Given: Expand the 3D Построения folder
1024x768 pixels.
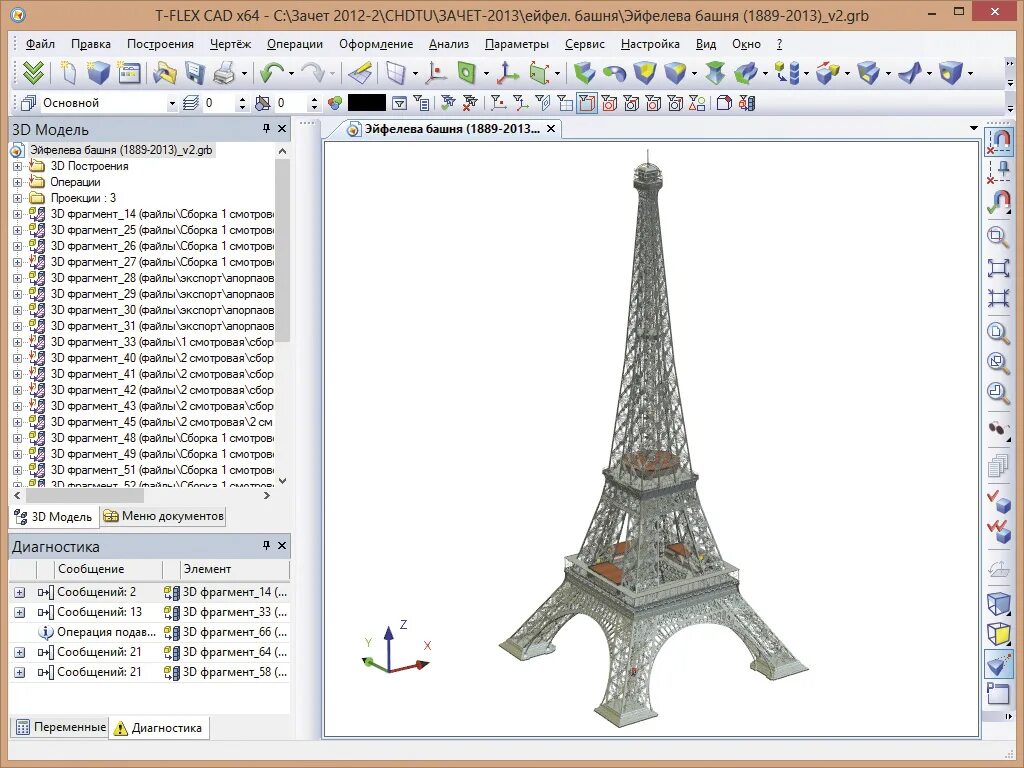Looking at the screenshot, I should [x=18, y=167].
